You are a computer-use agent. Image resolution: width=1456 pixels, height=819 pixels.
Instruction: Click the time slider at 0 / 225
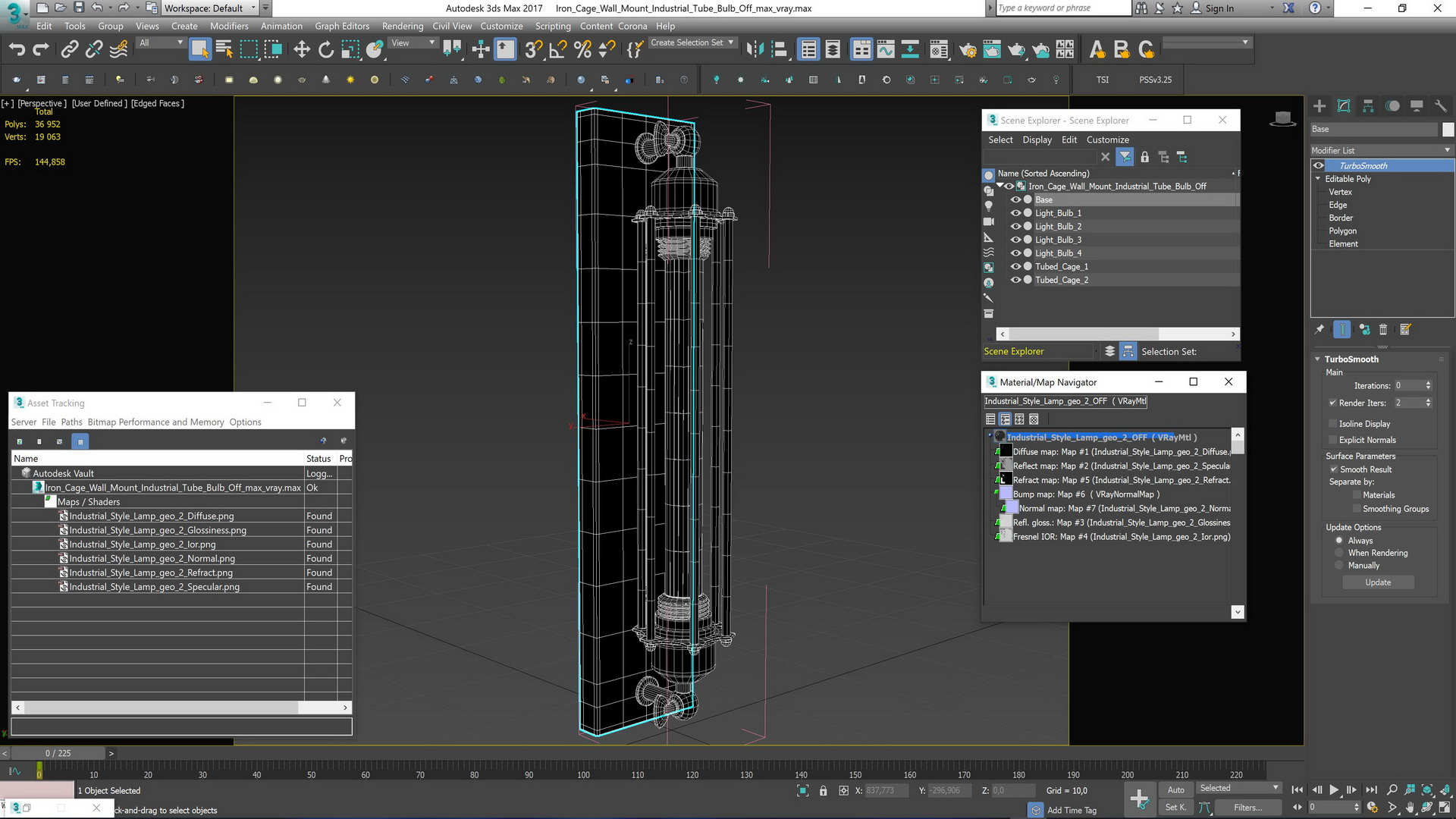pyautogui.click(x=58, y=753)
